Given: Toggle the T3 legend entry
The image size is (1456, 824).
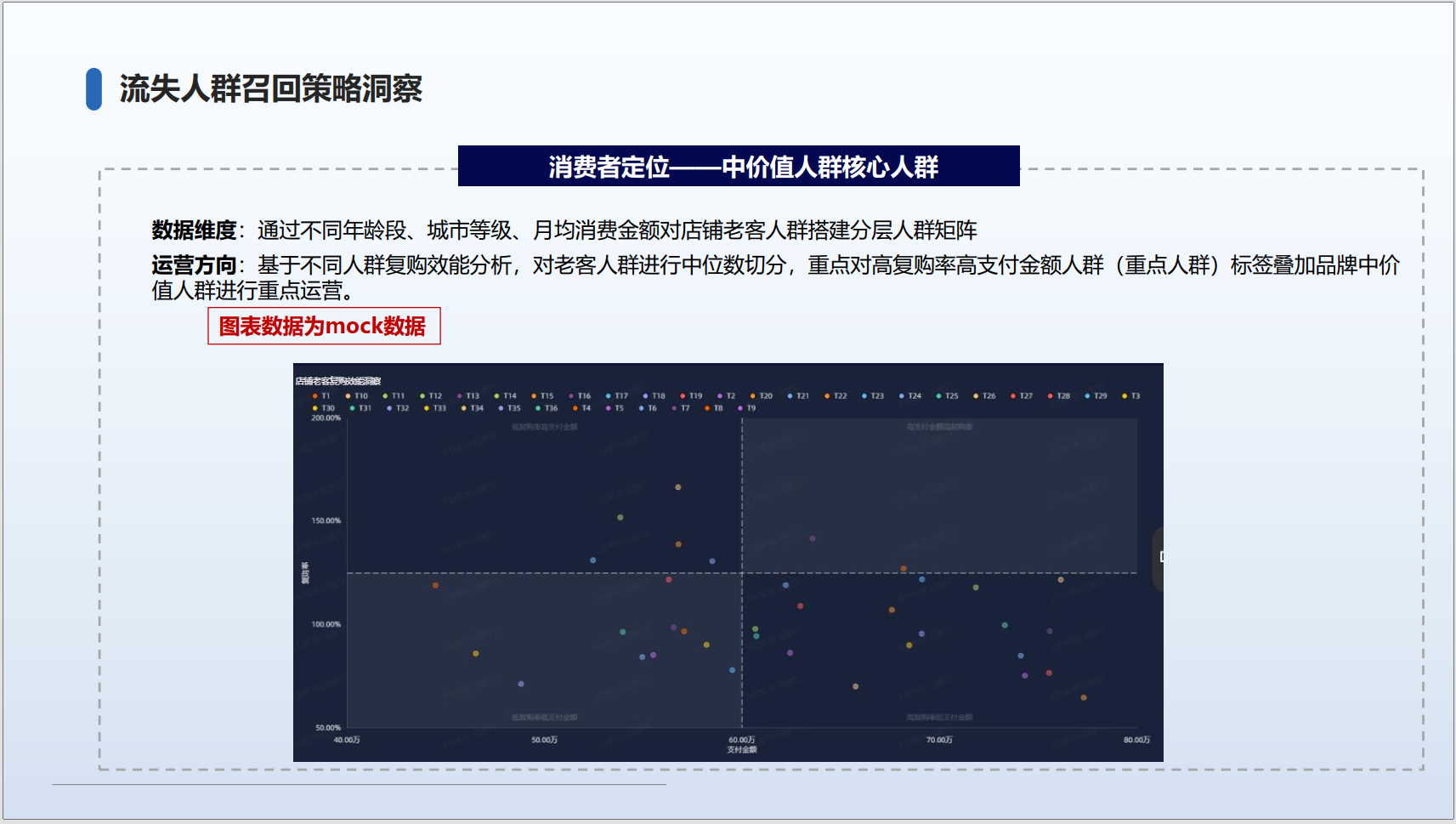Looking at the screenshot, I should [1131, 396].
